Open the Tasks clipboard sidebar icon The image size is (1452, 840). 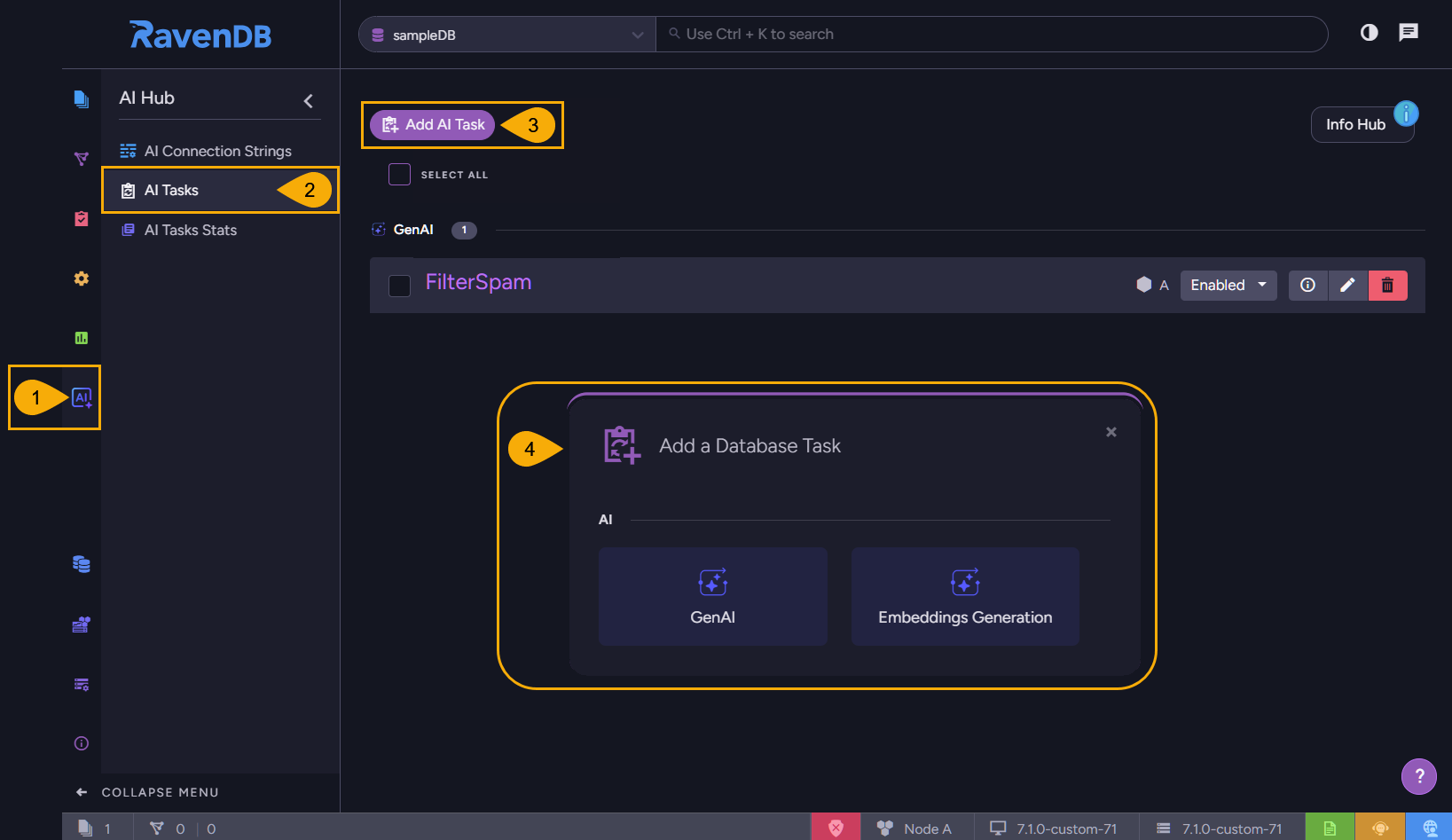point(82,218)
